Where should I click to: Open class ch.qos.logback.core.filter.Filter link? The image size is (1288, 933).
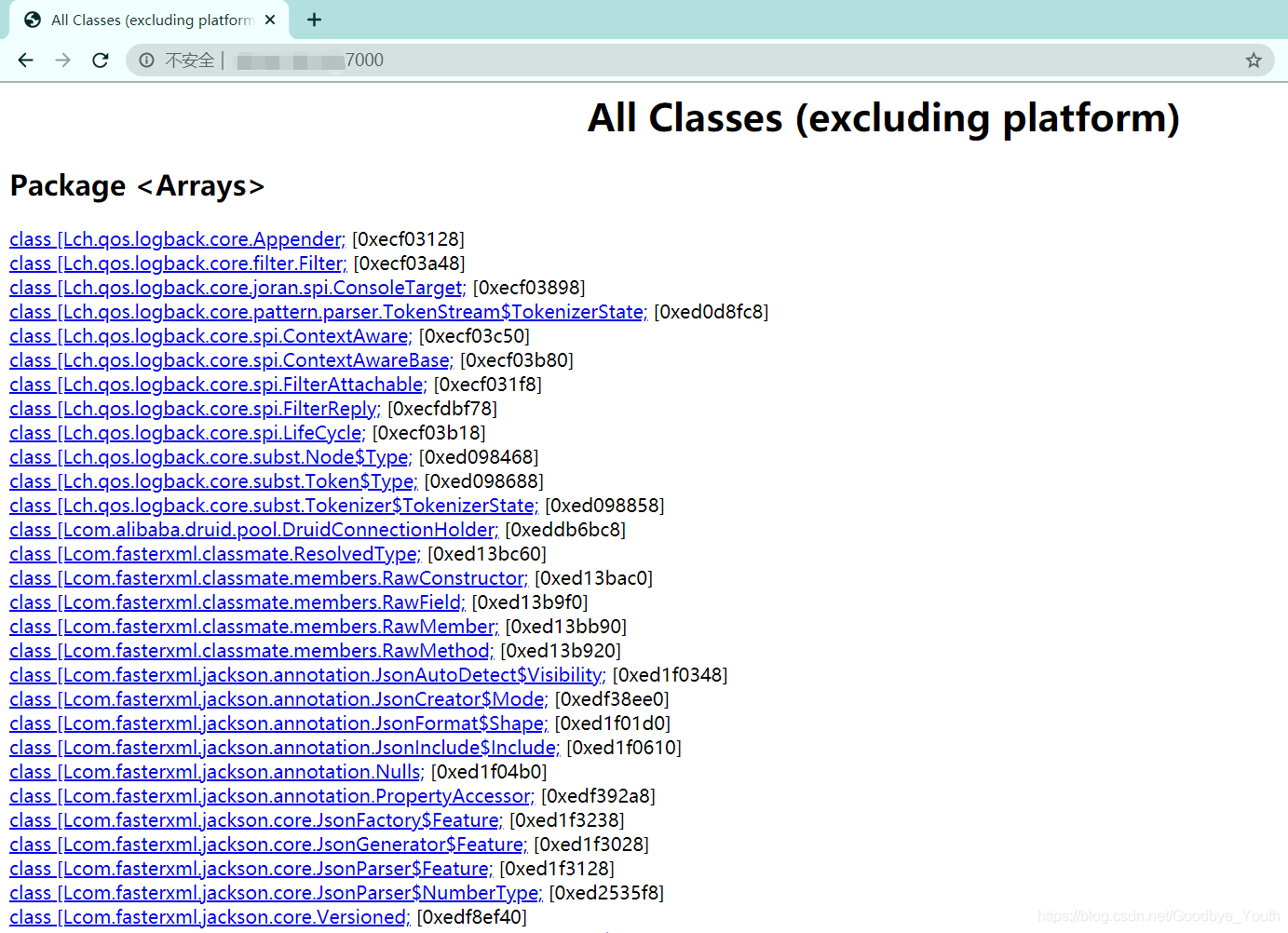[x=178, y=264]
